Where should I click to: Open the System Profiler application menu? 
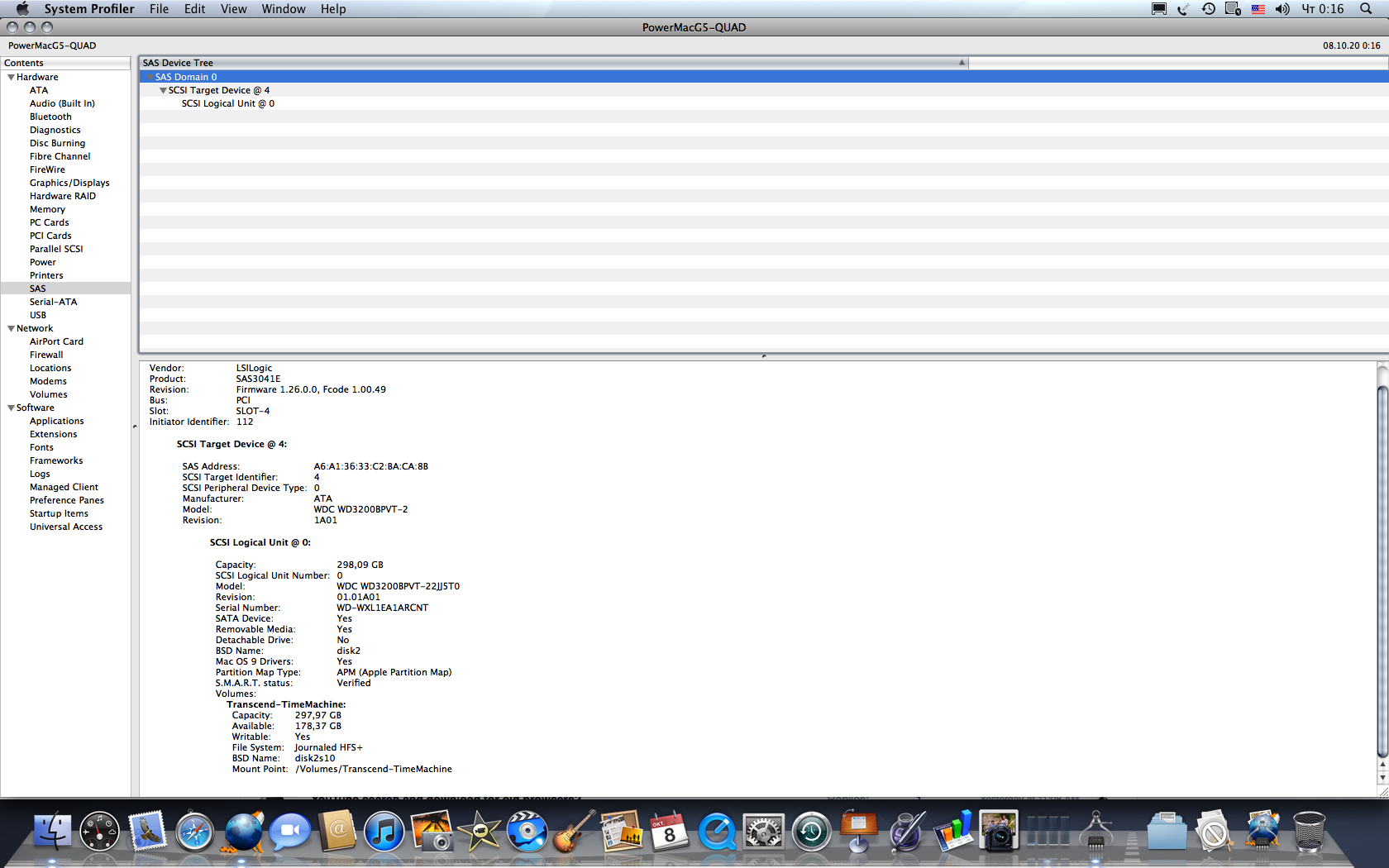click(89, 9)
